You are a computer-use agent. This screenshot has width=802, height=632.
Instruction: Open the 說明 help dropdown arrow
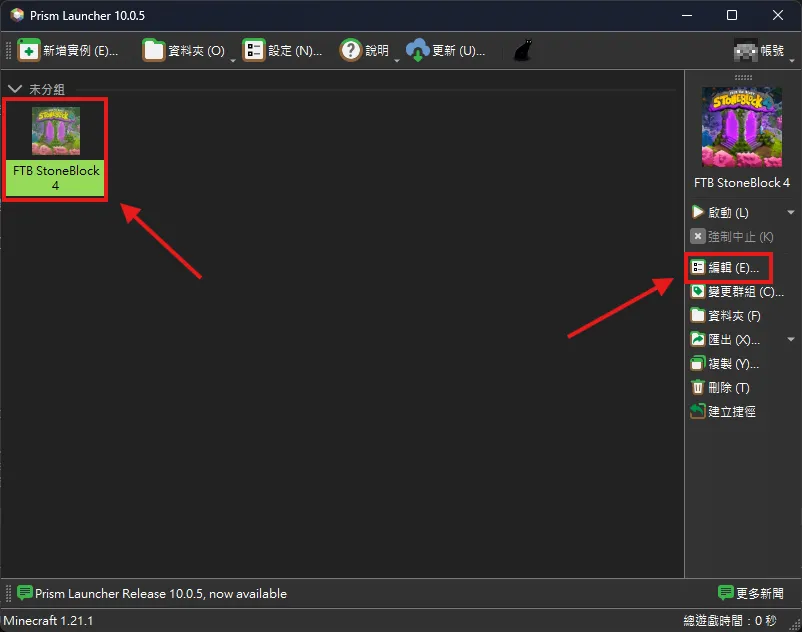click(x=396, y=58)
